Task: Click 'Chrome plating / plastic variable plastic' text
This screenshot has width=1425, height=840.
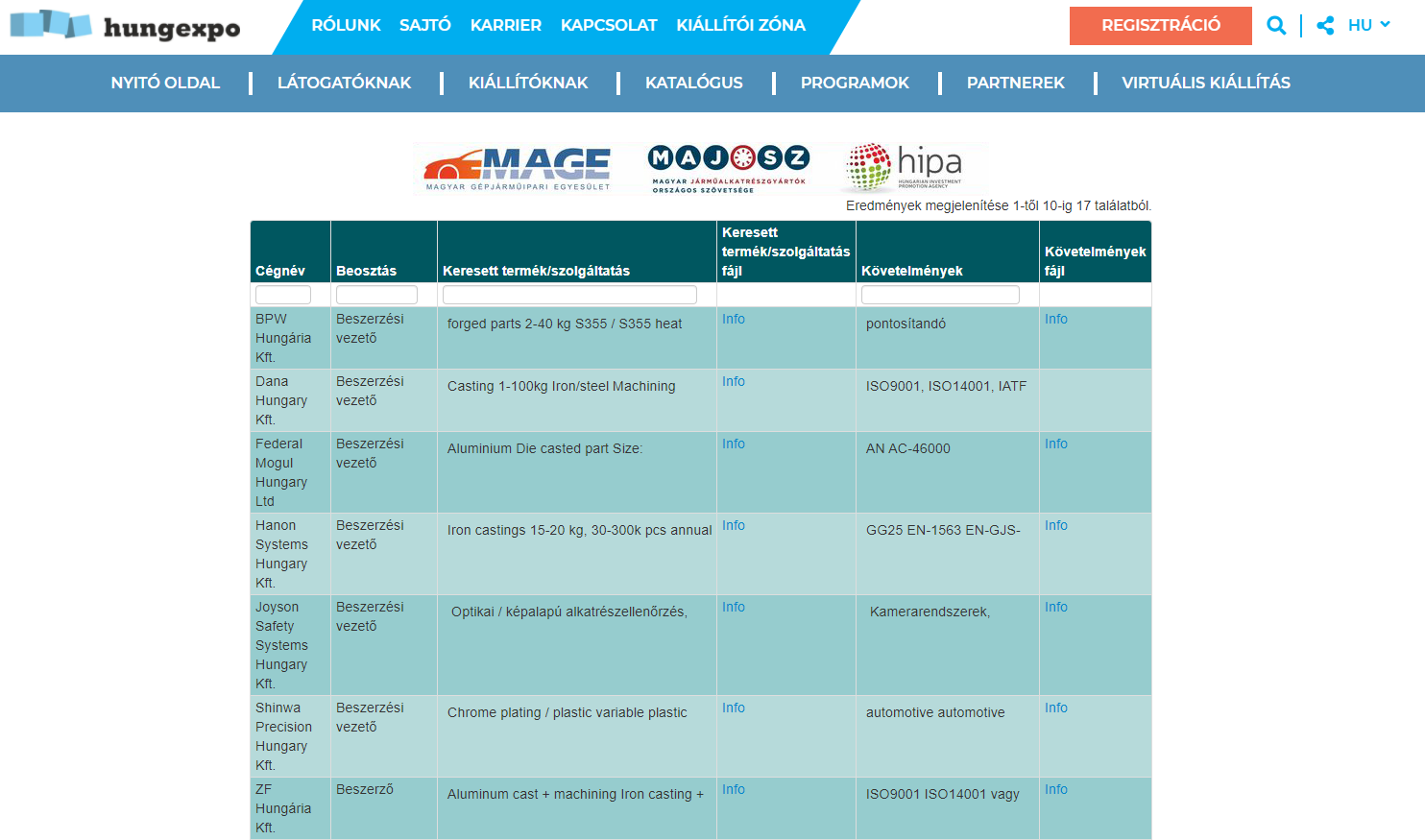Action: [x=568, y=712]
